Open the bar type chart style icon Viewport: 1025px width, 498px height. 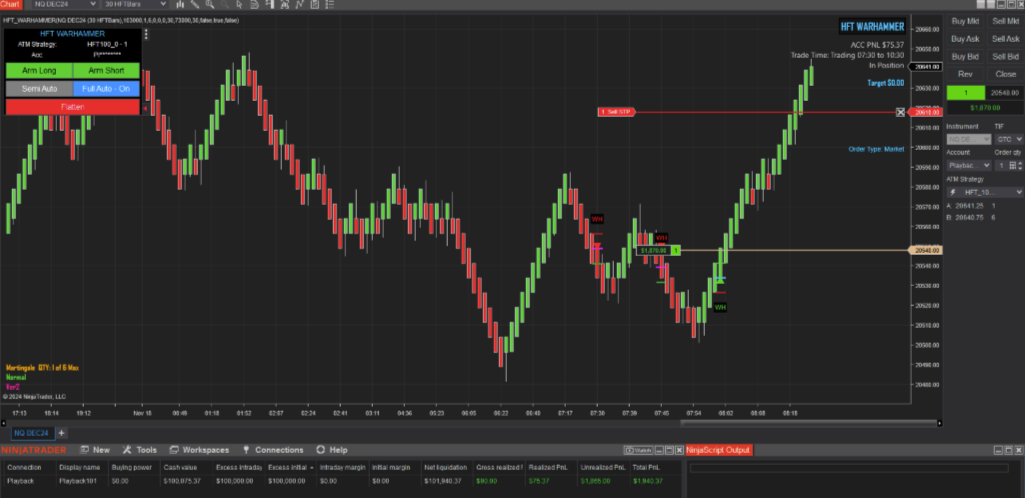[180, 4]
